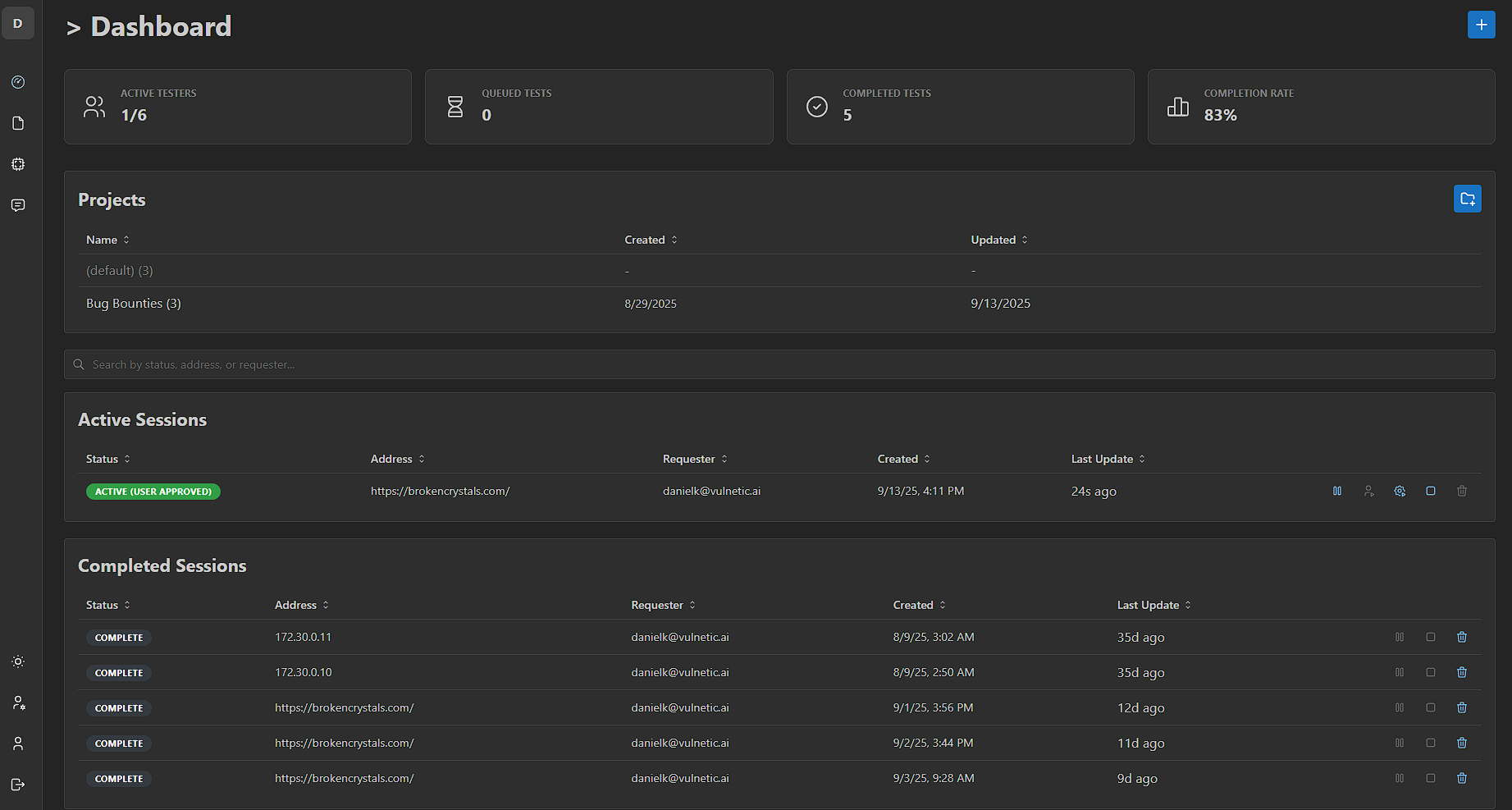Image resolution: width=1512 pixels, height=810 pixels.
Task: Stop the active brokencrystals session
Action: [x=1431, y=492]
